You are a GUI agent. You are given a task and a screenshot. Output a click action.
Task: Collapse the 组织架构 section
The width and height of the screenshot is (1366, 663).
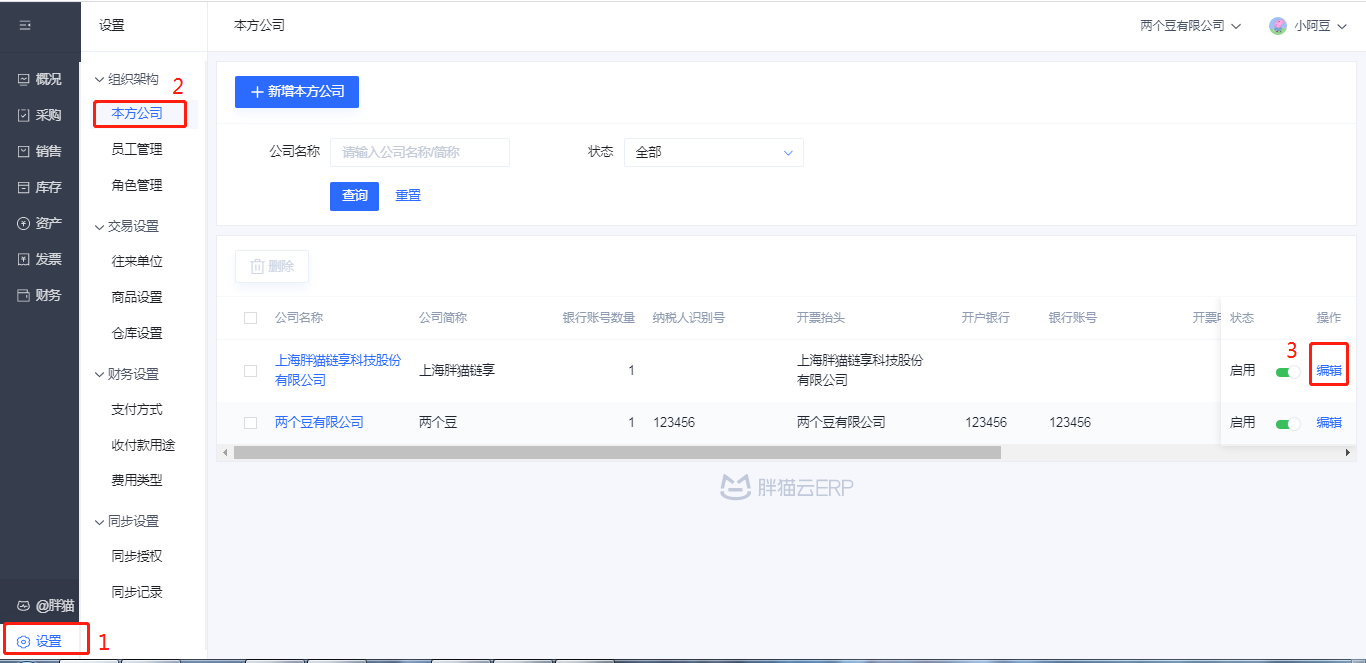coord(131,78)
